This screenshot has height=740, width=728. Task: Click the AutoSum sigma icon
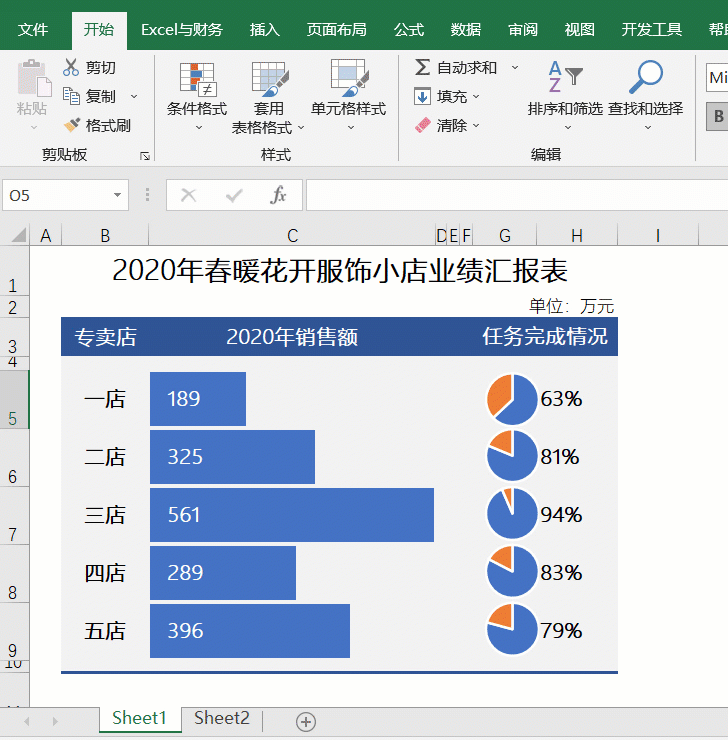(x=422, y=67)
